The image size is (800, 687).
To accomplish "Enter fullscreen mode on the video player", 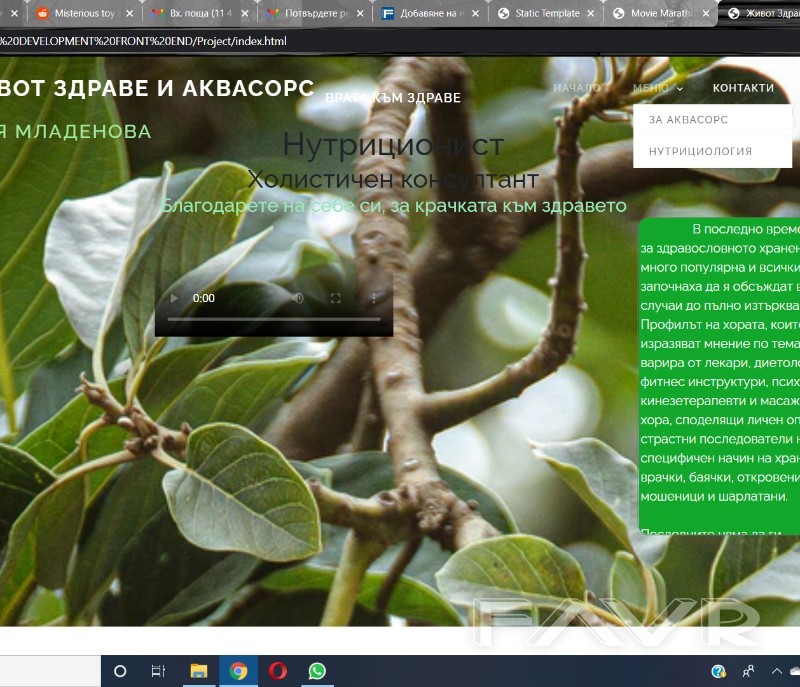I will click(336, 298).
